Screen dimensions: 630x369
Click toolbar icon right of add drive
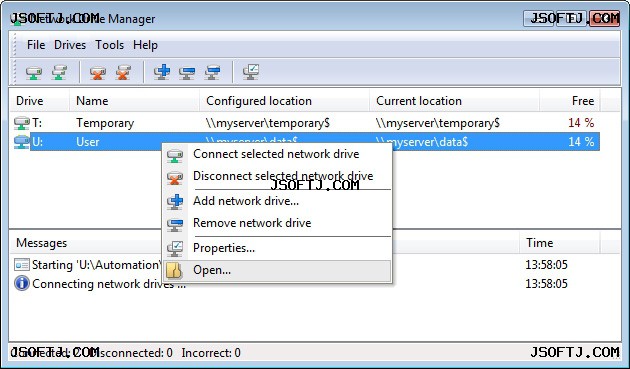[x=187, y=73]
